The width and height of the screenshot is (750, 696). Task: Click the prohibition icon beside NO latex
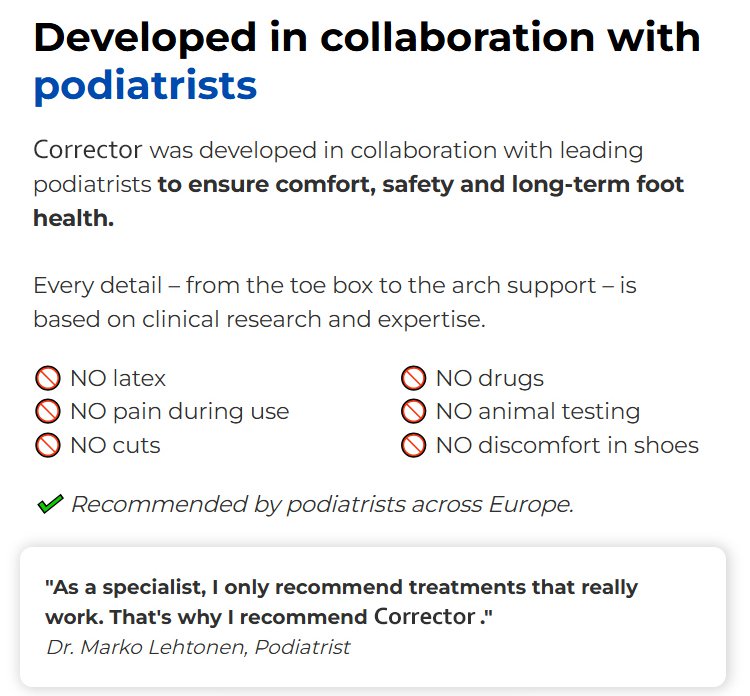point(47,379)
